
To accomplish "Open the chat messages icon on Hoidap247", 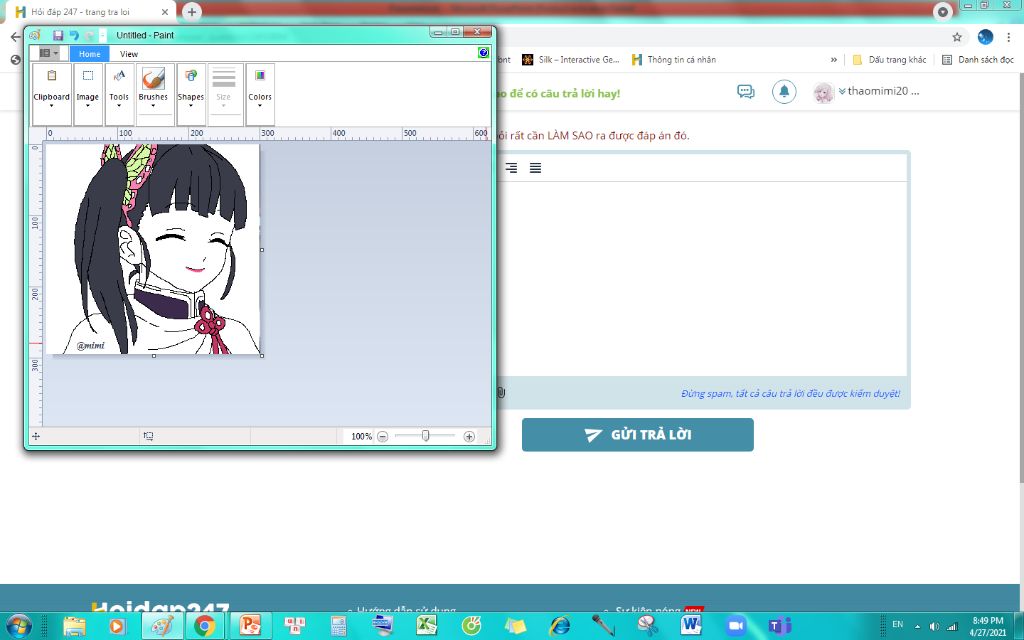I will [x=745, y=92].
